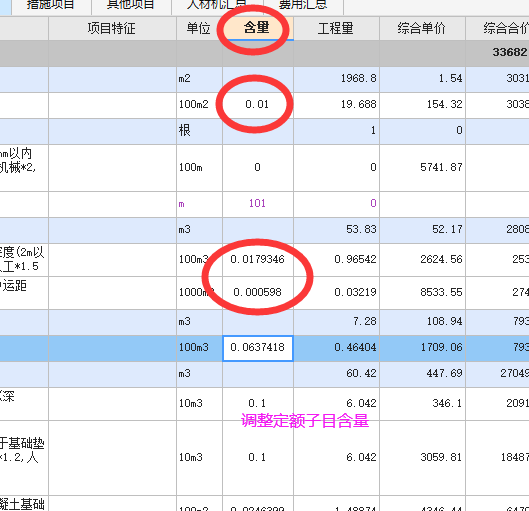Select the 综合合价 column header
Screen dimensions: 529x511
click(x=497, y=28)
